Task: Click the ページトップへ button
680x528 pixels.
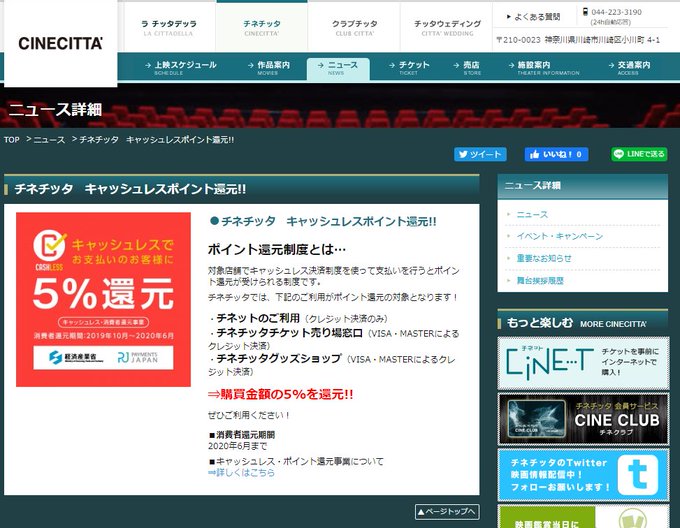Action: 447,512
